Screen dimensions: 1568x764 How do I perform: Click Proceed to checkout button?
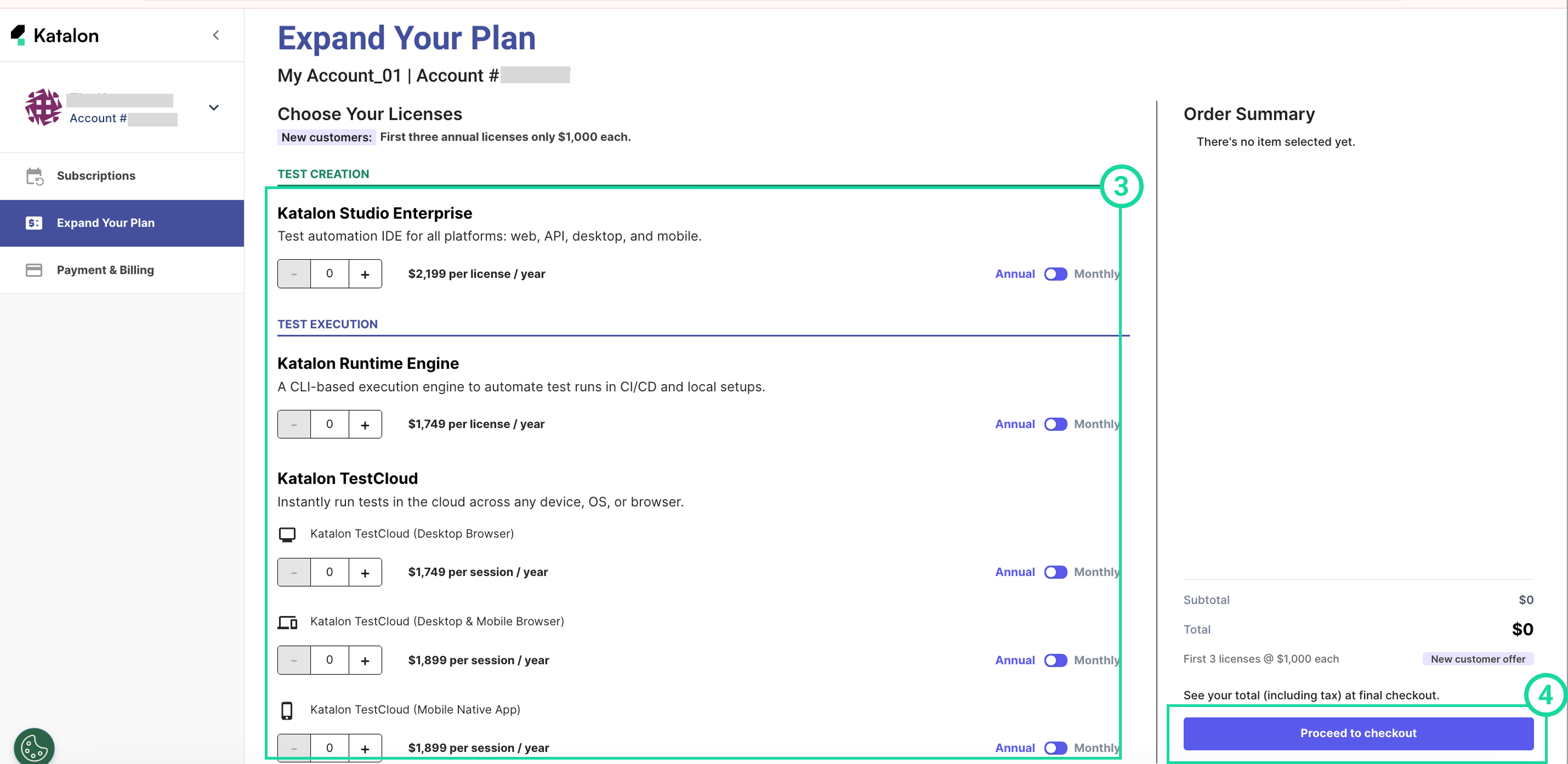pyautogui.click(x=1358, y=734)
